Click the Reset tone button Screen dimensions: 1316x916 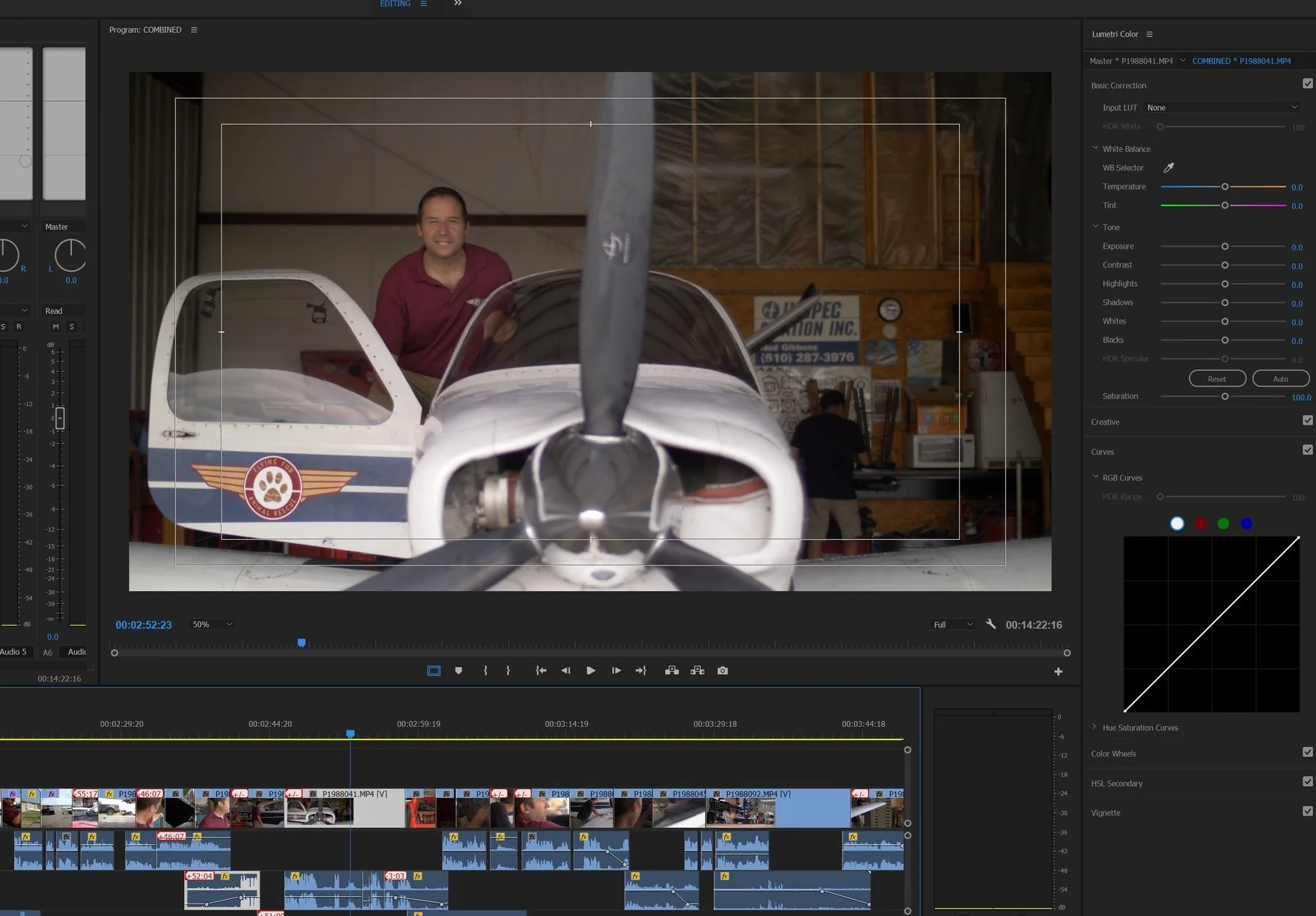tap(1217, 378)
